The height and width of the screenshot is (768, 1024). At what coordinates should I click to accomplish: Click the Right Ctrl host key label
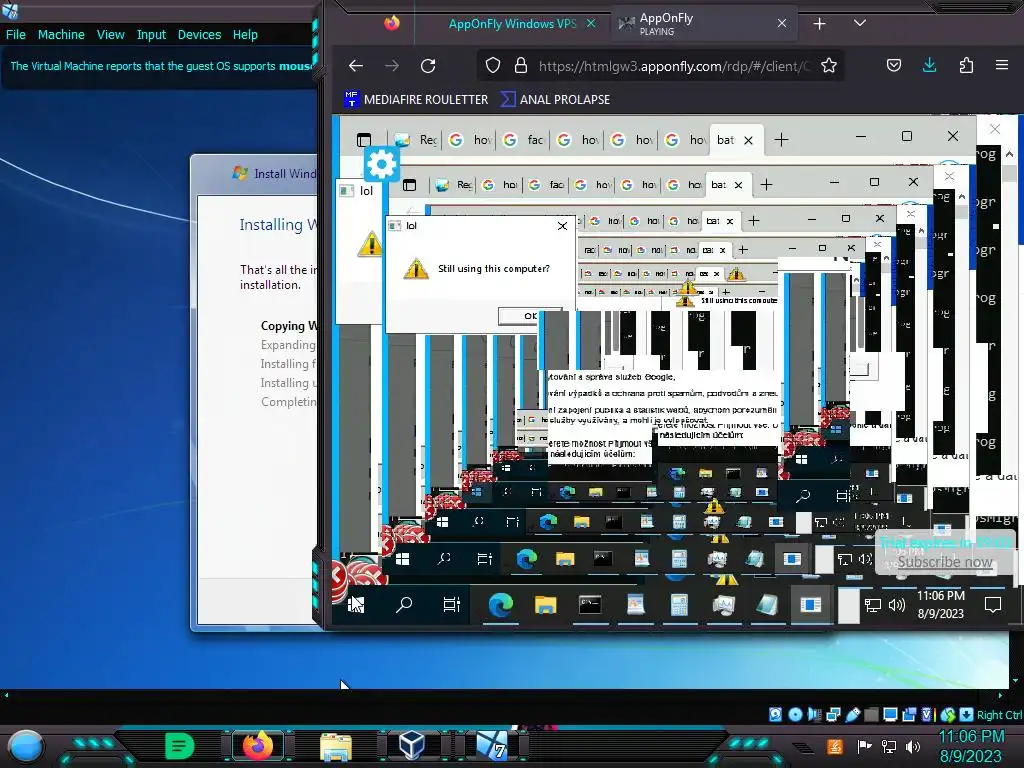coord(999,714)
